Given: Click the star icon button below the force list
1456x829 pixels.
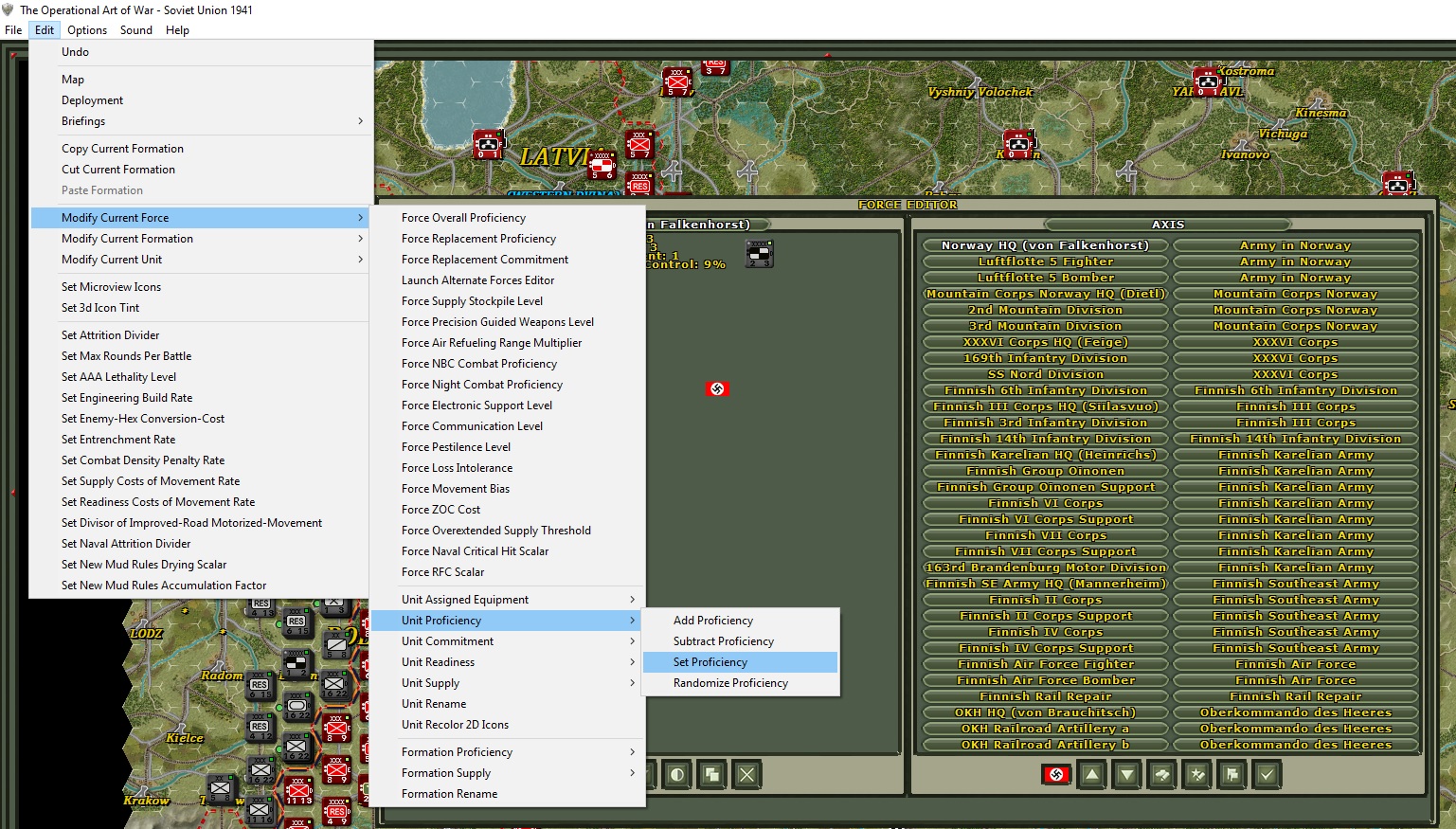Looking at the screenshot, I should tap(1196, 774).
